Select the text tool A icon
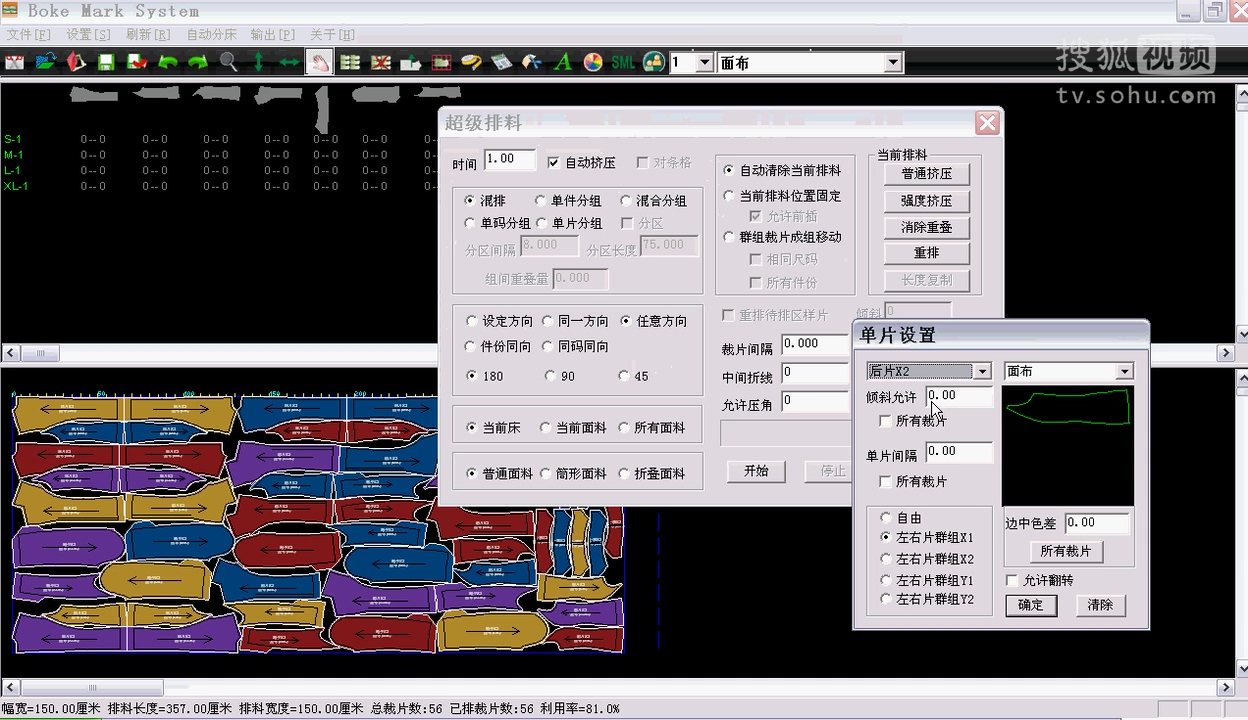Screen dimensions: 1248x720 point(561,62)
